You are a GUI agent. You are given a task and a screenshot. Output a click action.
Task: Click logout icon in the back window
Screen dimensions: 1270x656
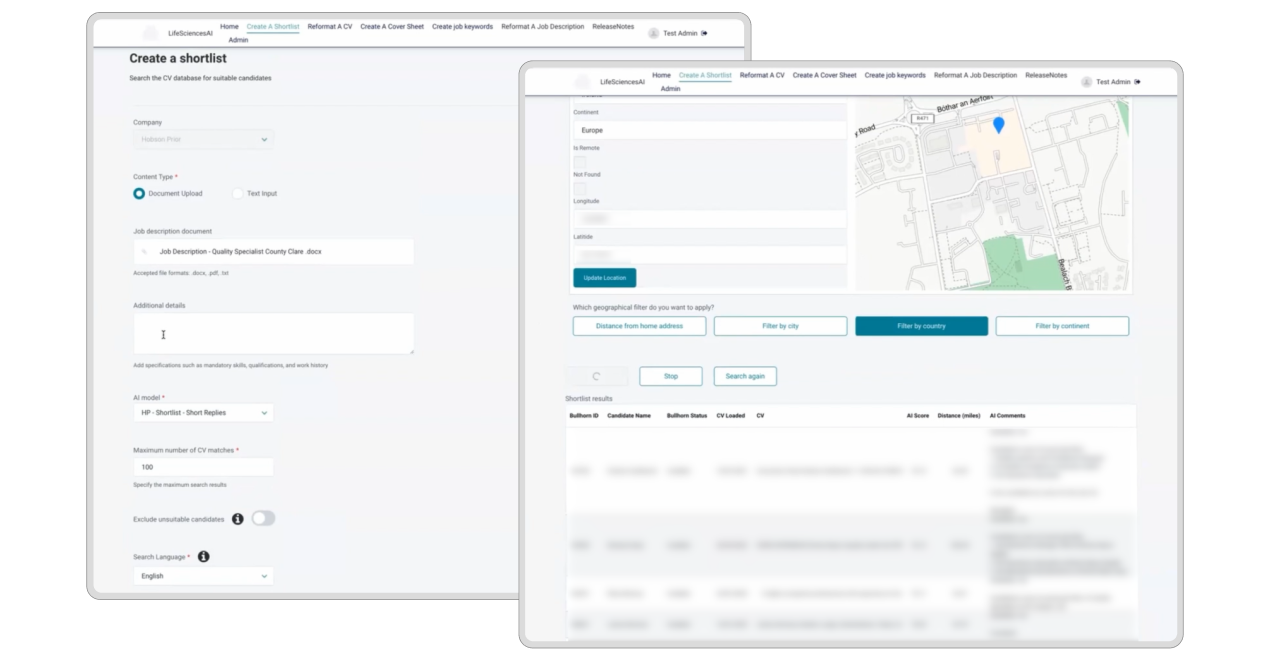tap(705, 33)
